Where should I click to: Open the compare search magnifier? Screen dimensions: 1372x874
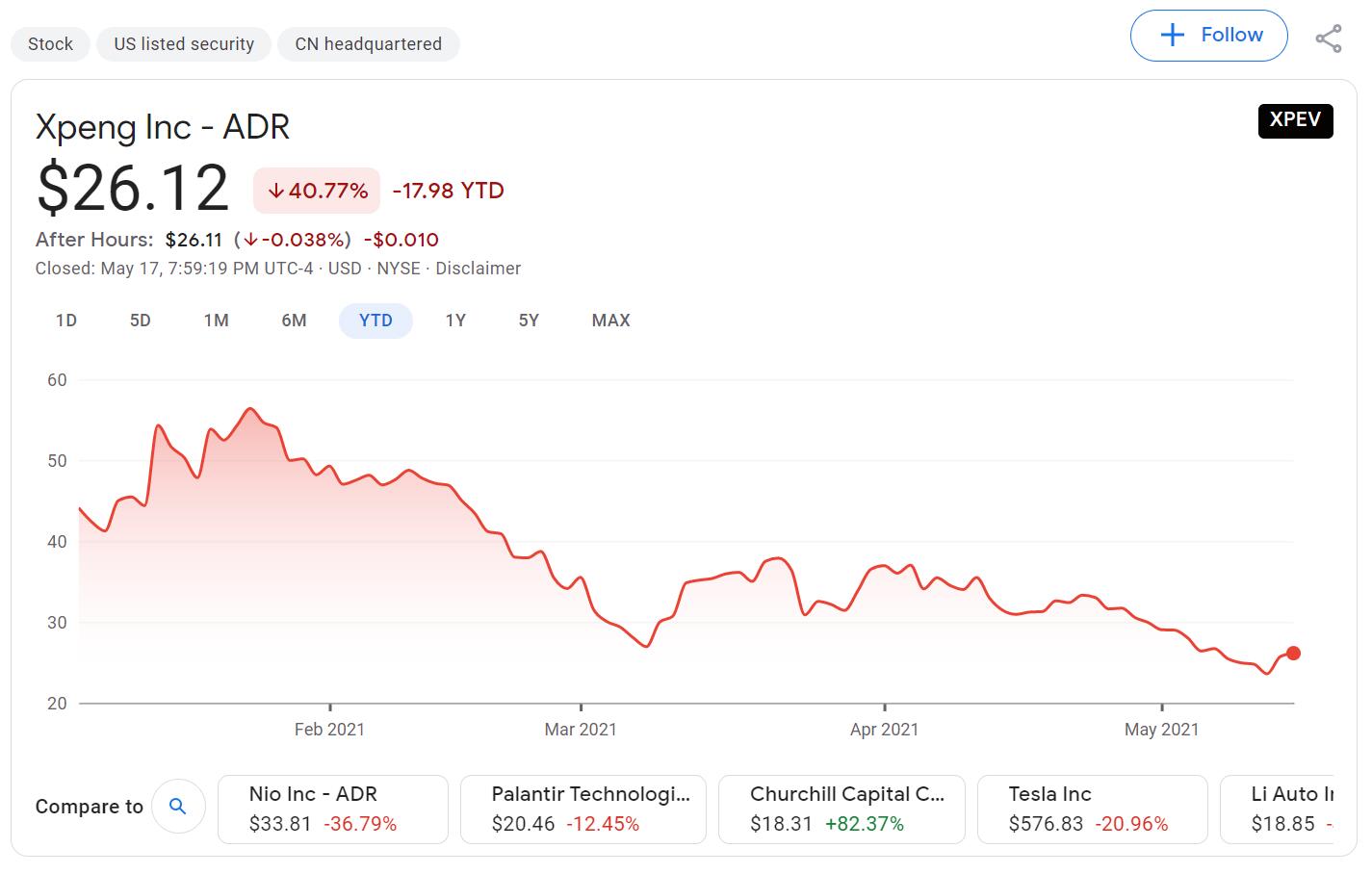pos(179,807)
